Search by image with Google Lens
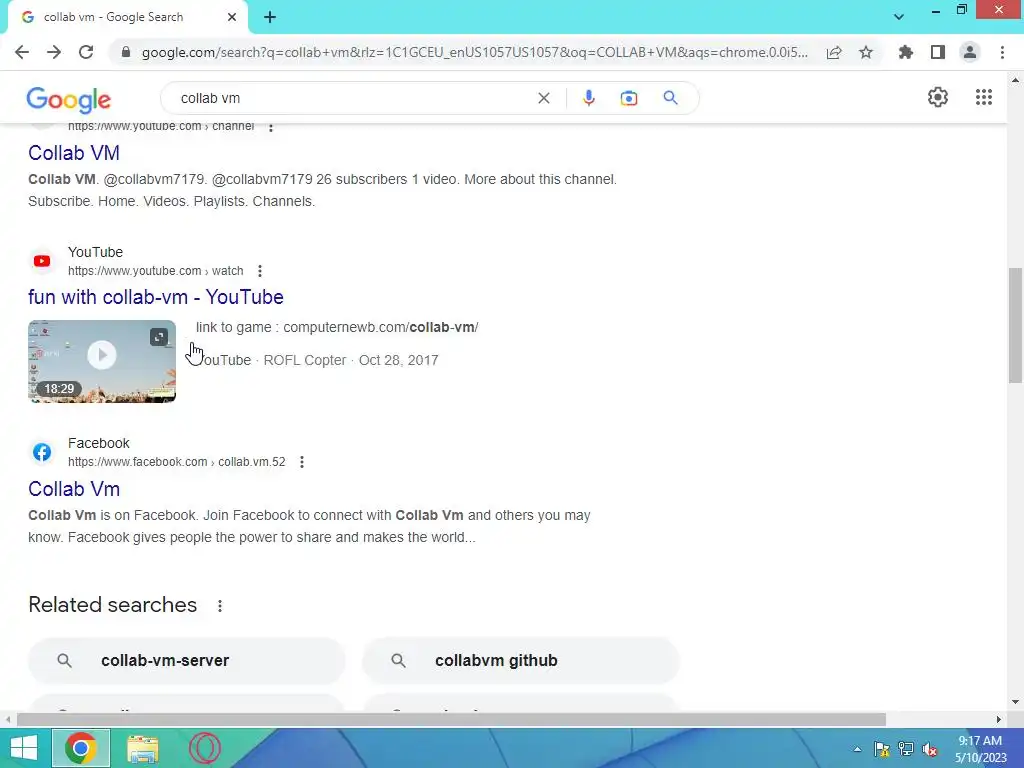Viewport: 1024px width, 768px height. coord(628,98)
